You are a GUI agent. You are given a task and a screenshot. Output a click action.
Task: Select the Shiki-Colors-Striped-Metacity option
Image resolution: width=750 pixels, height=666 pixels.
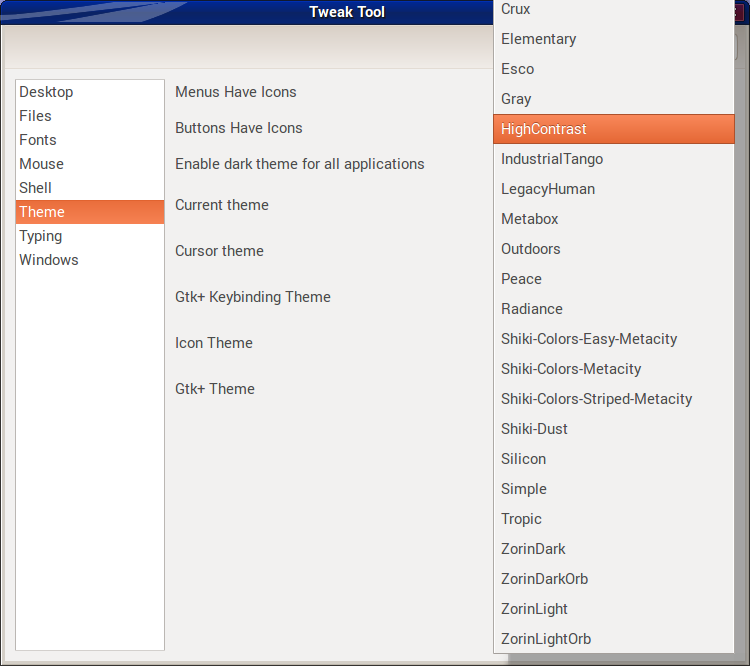coord(596,399)
